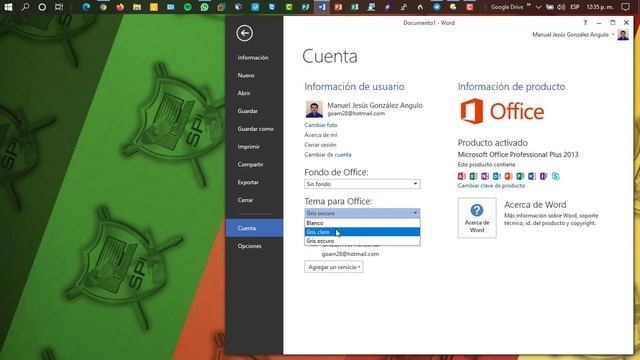Click the account picture in the title bar

click(x=623, y=35)
